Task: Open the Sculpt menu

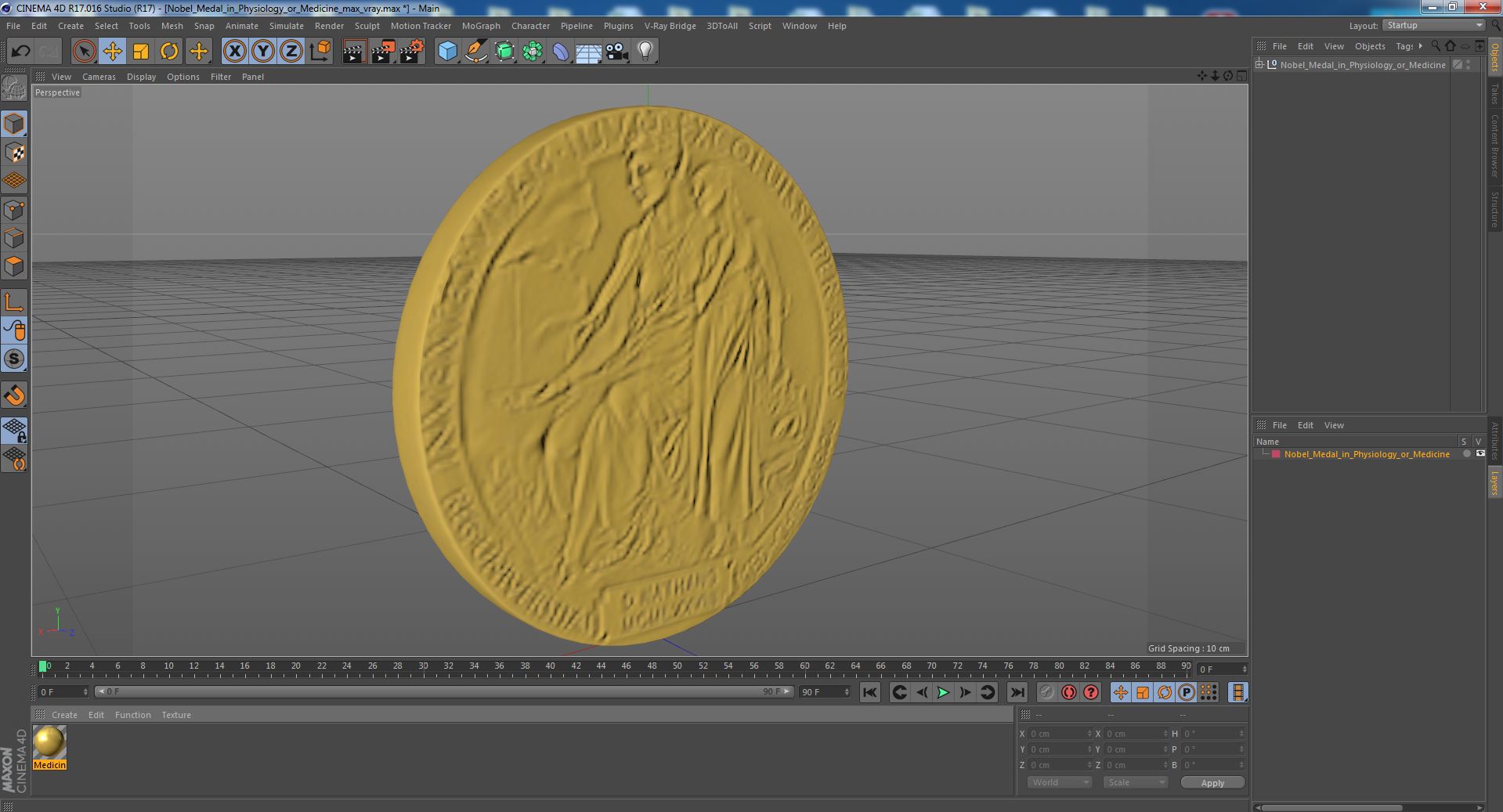Action: pyautogui.click(x=367, y=26)
